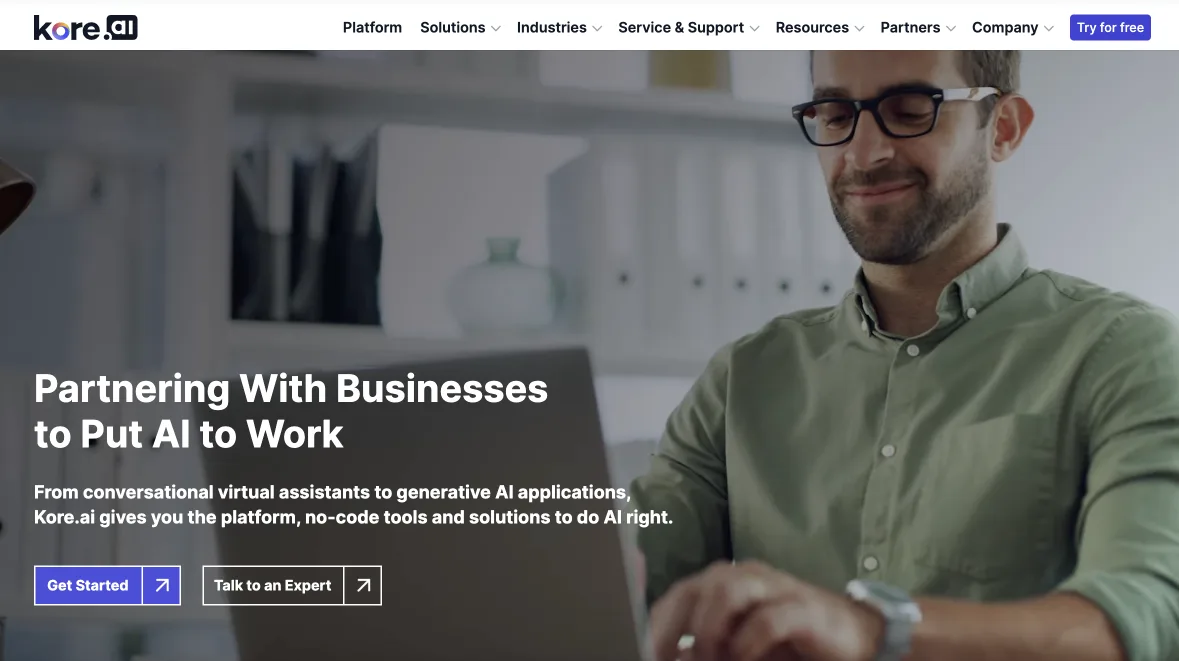Expand the Company dropdown chevron
The image size is (1179, 661).
pyautogui.click(x=1049, y=29)
